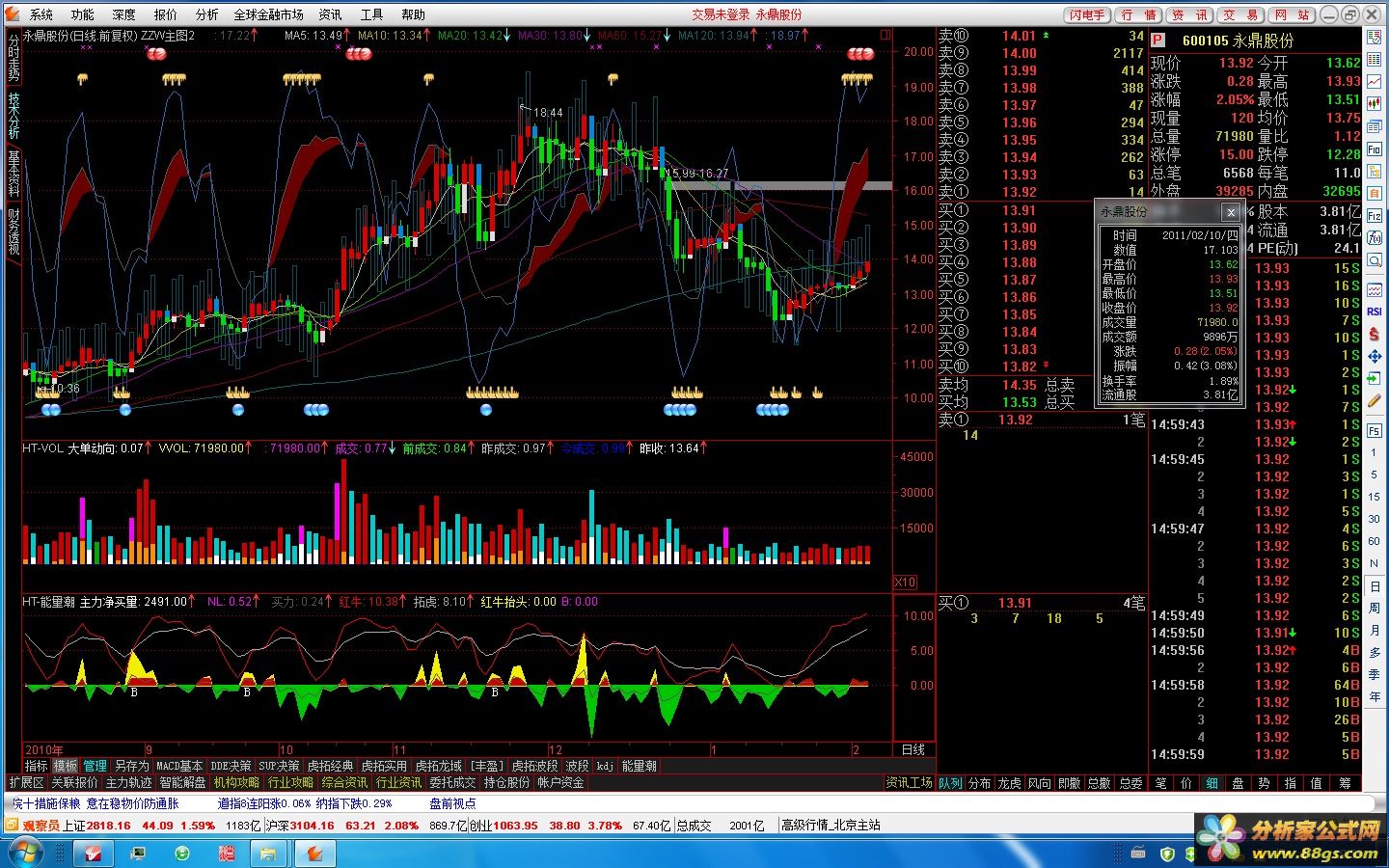Image resolution: width=1389 pixels, height=868 pixels.
Task: Click the pencil drawing tool icon
Action: click(1374, 400)
